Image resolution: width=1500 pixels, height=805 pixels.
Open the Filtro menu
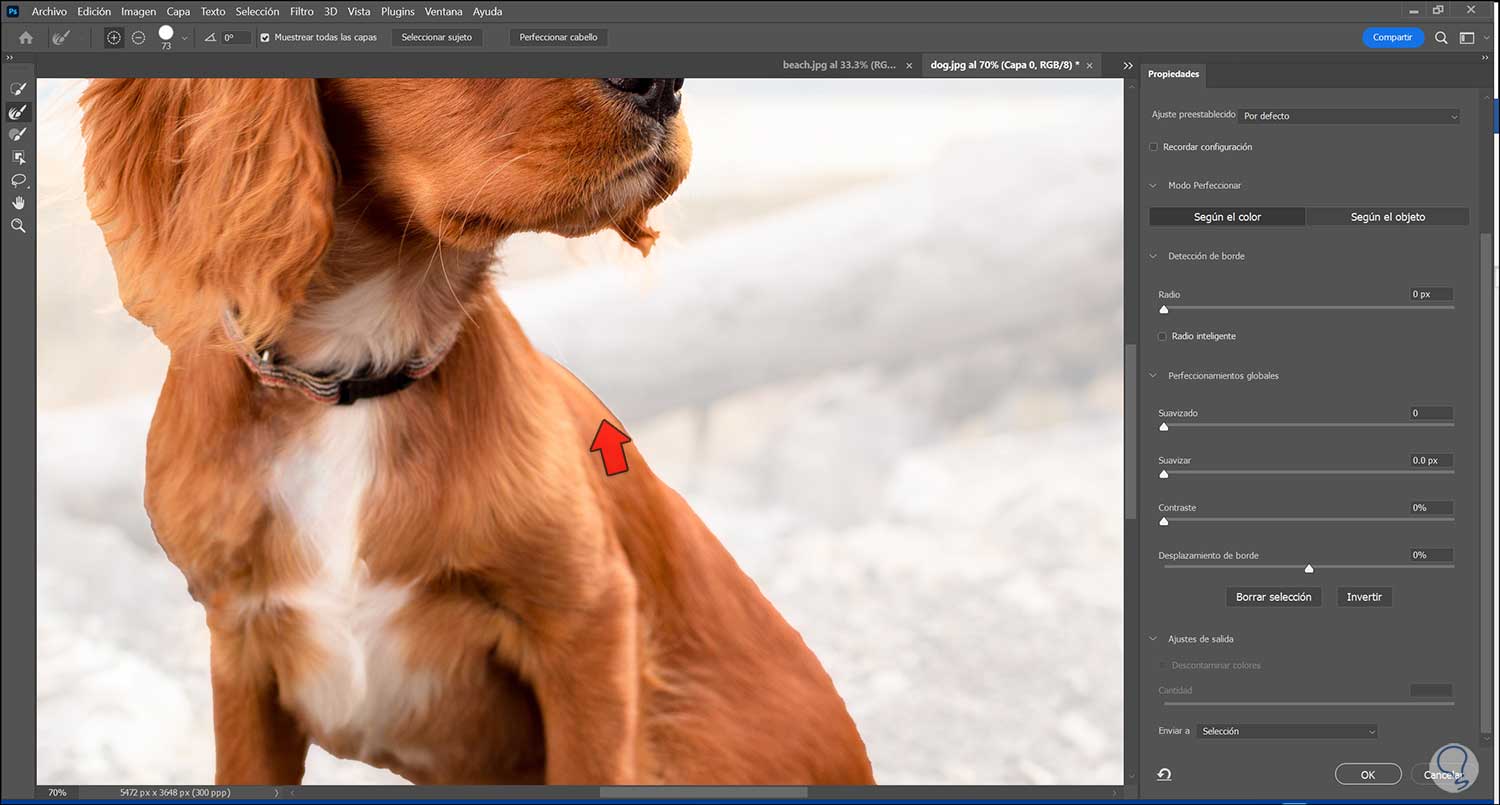coord(301,12)
